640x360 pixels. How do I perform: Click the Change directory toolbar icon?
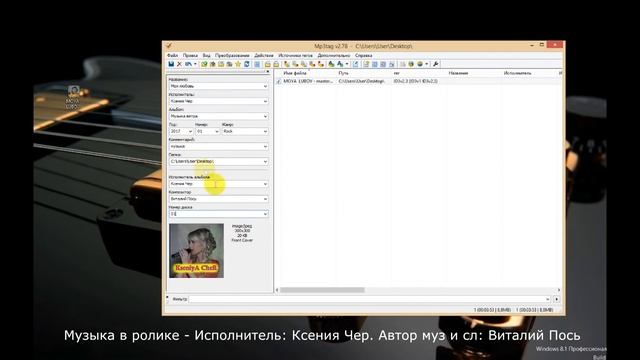click(204, 64)
